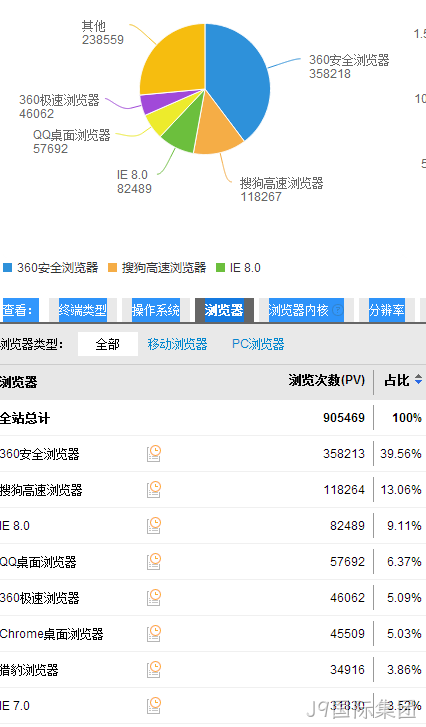Click help question mark beside 浏览器内核

[338, 310]
